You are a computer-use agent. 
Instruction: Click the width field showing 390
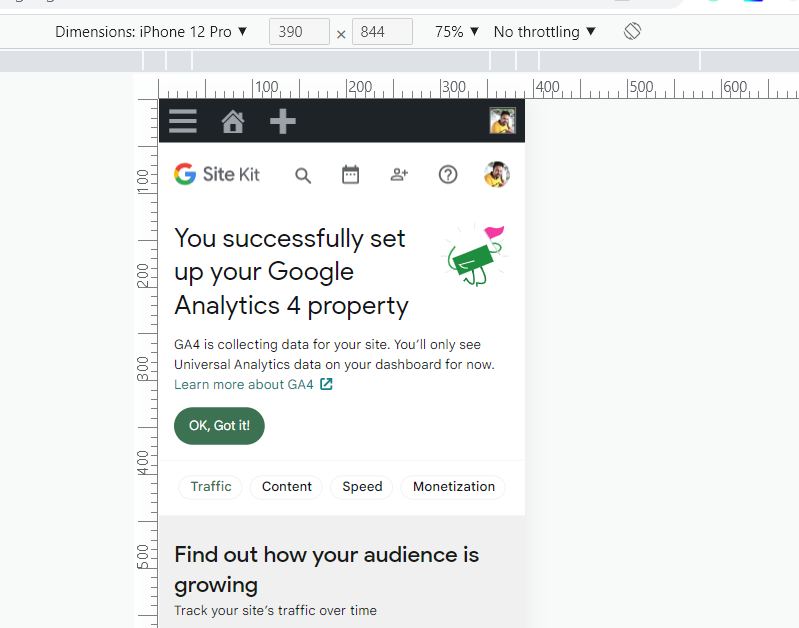coord(299,32)
